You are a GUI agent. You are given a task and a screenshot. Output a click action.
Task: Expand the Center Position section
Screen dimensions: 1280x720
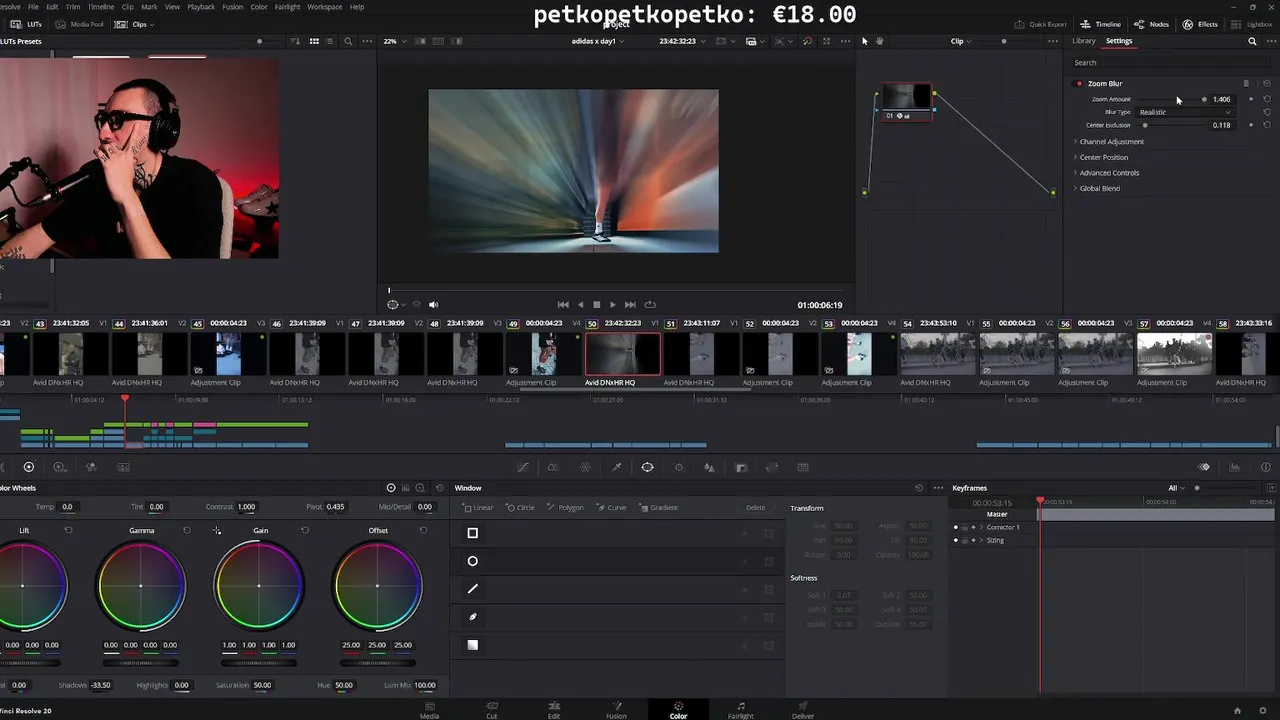tap(1102, 157)
